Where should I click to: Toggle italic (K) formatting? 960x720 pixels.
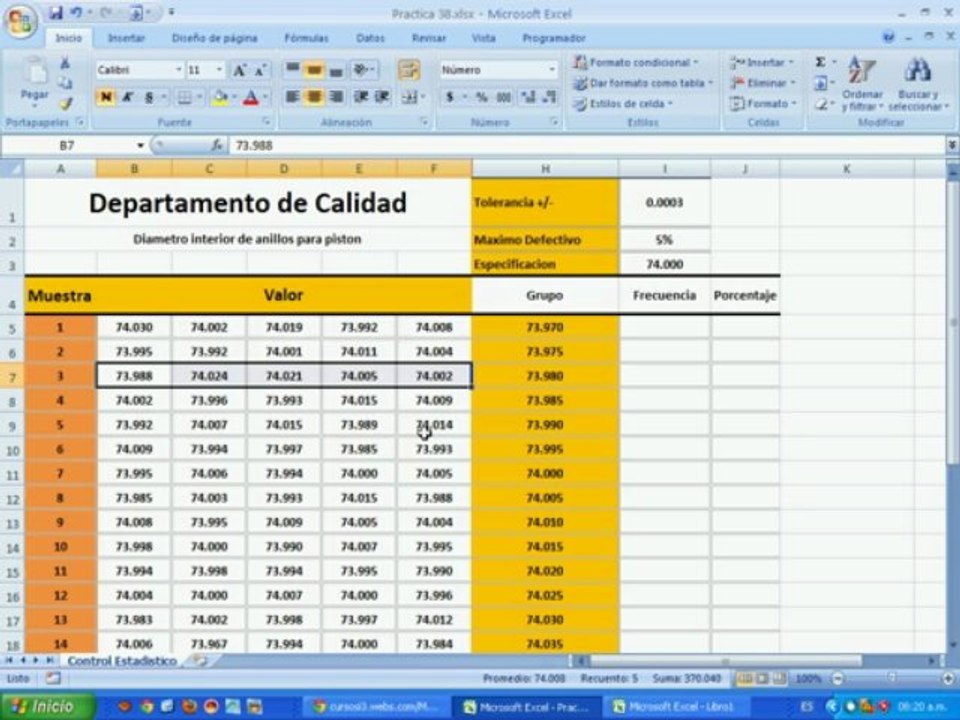(x=127, y=97)
